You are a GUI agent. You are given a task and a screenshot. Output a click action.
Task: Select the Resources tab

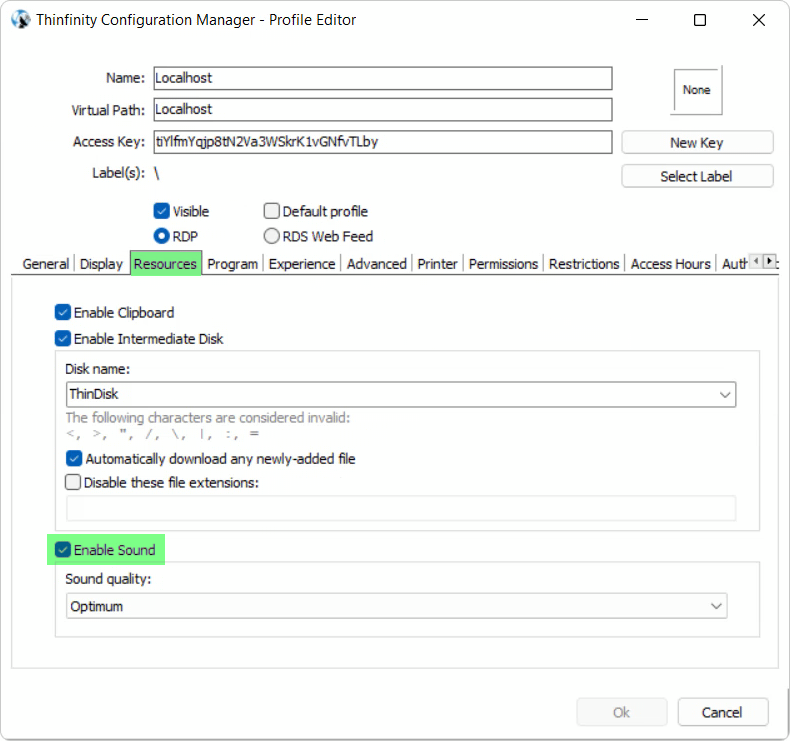(165, 263)
